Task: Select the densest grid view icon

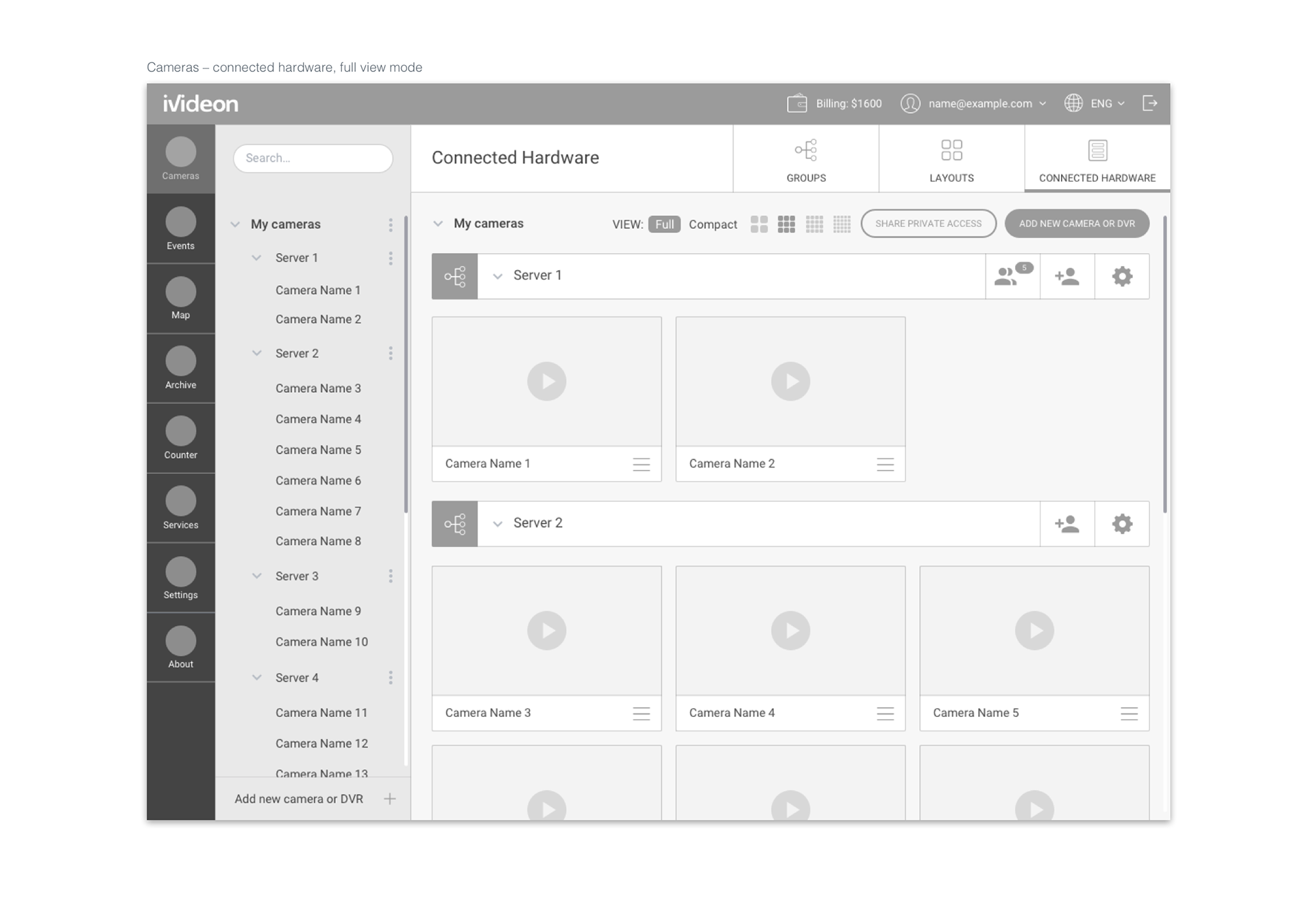Action: pos(842,224)
